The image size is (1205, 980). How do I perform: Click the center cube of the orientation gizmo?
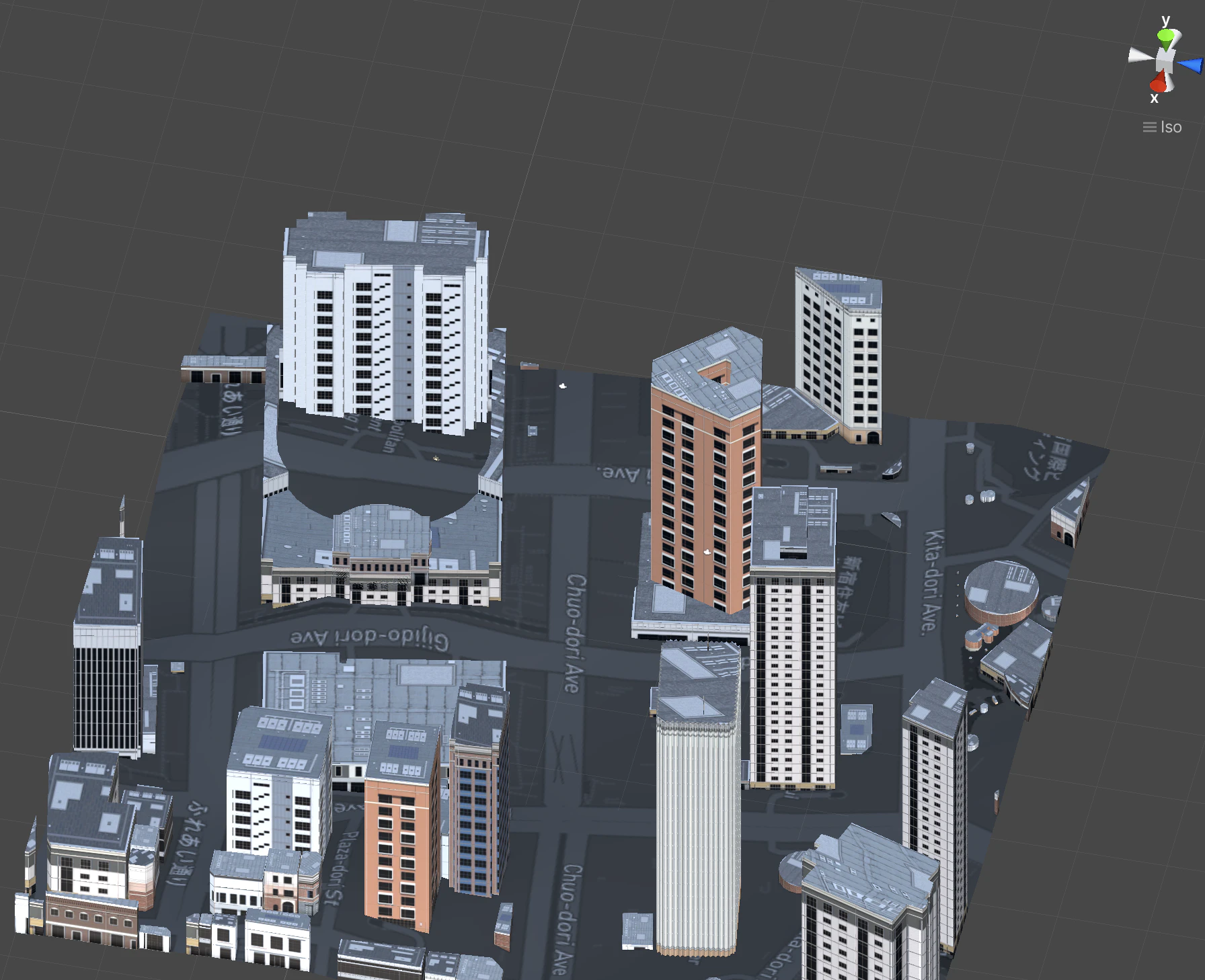click(1165, 60)
